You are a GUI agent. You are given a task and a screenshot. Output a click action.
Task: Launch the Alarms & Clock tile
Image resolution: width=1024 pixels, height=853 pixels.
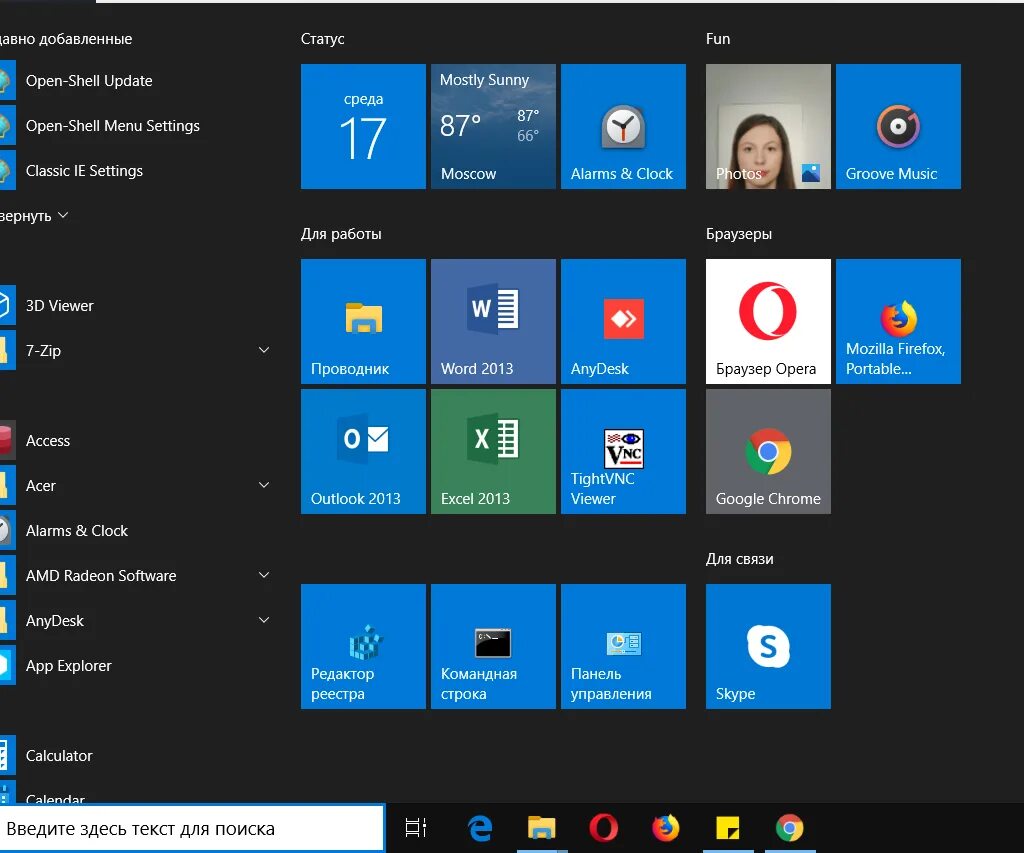623,126
